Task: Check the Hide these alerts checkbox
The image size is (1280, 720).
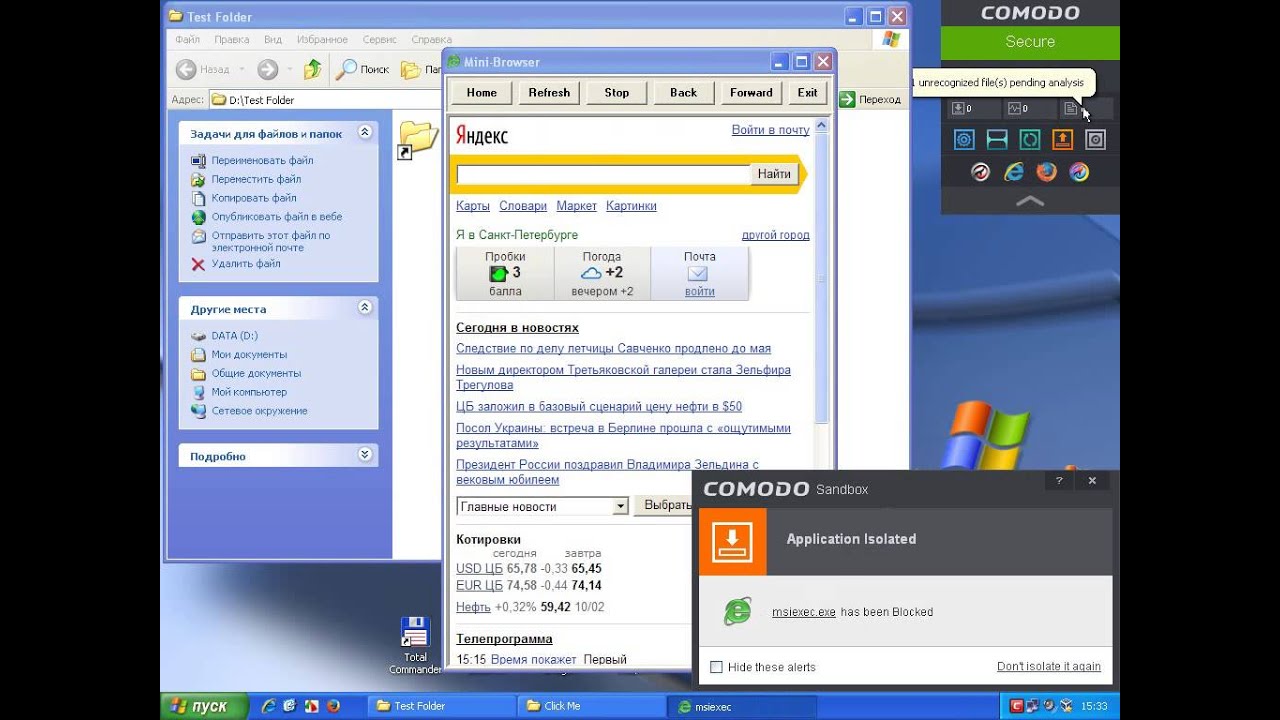Action: [x=716, y=667]
